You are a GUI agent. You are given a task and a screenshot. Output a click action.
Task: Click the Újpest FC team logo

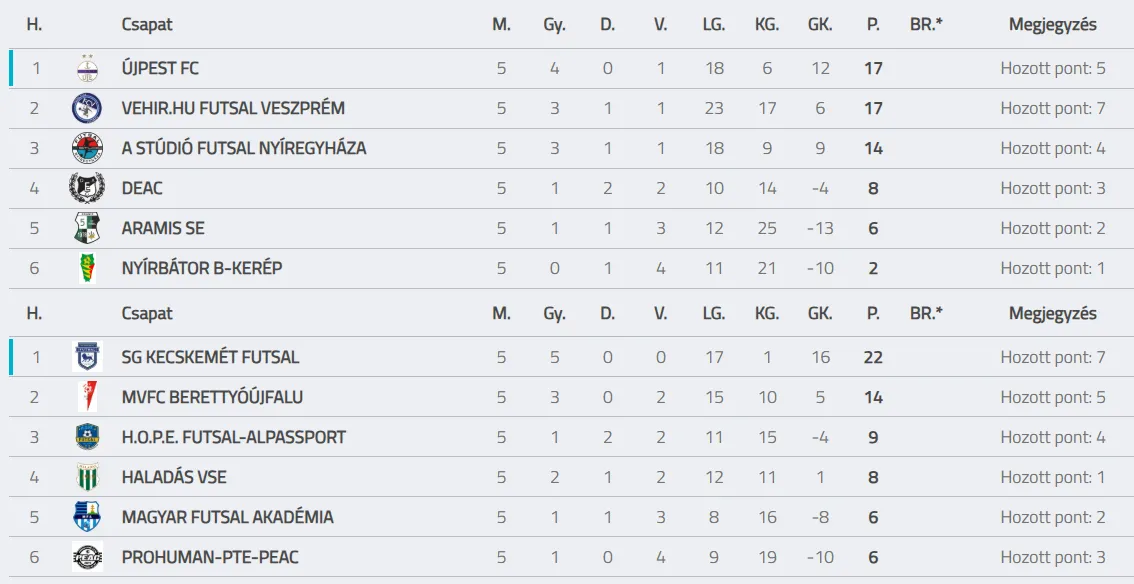(87, 68)
